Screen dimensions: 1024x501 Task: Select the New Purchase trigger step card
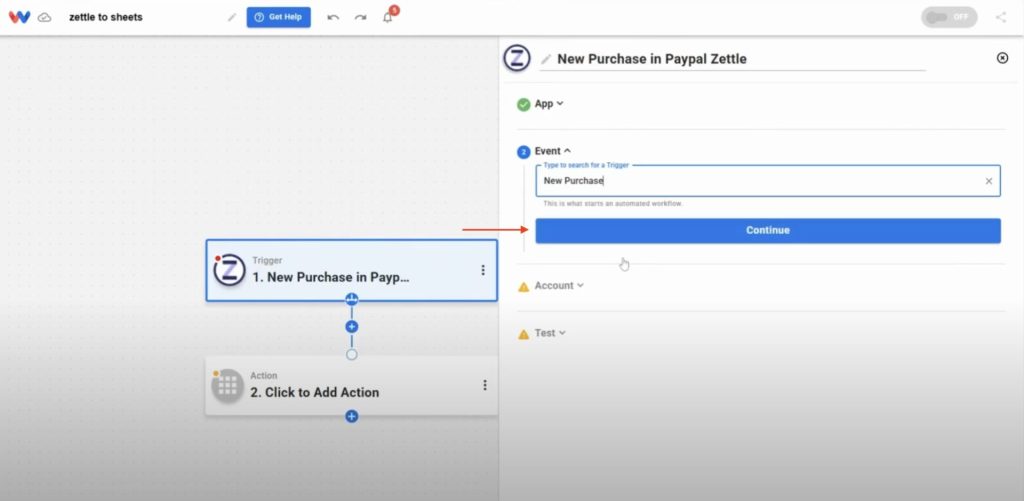click(351, 270)
